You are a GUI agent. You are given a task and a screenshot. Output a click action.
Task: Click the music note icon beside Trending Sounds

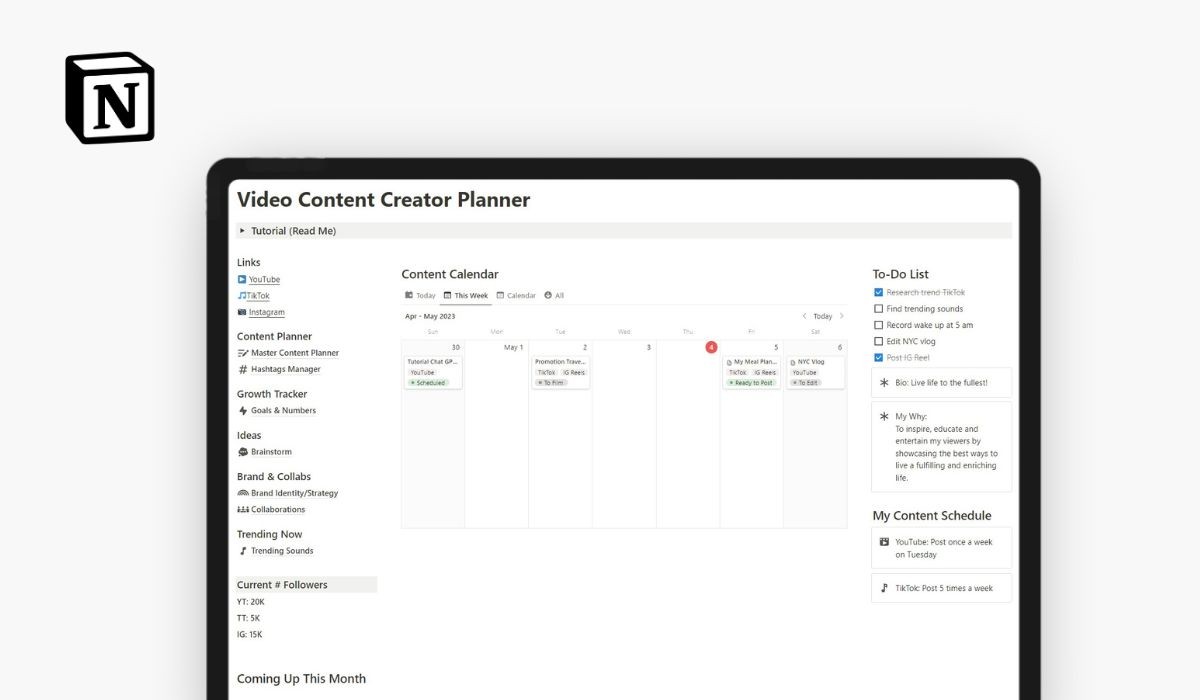tap(242, 550)
